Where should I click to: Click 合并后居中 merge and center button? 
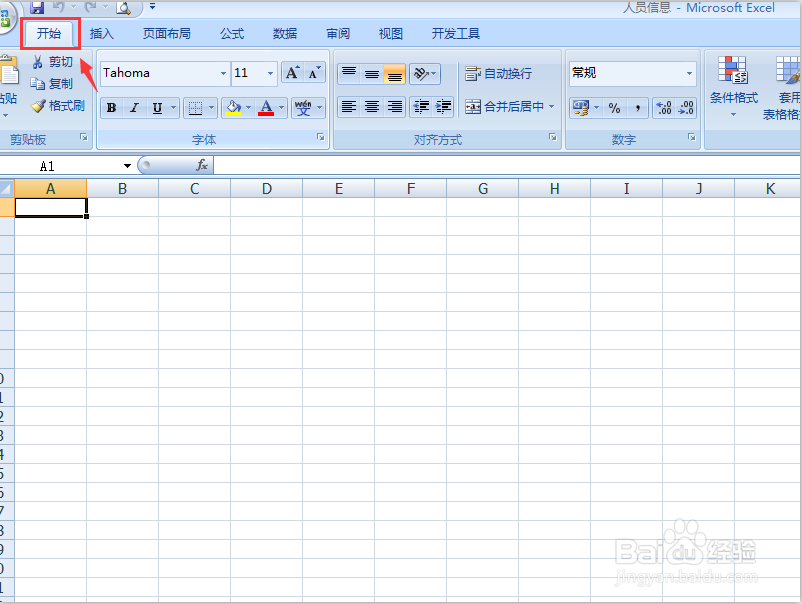[x=504, y=106]
